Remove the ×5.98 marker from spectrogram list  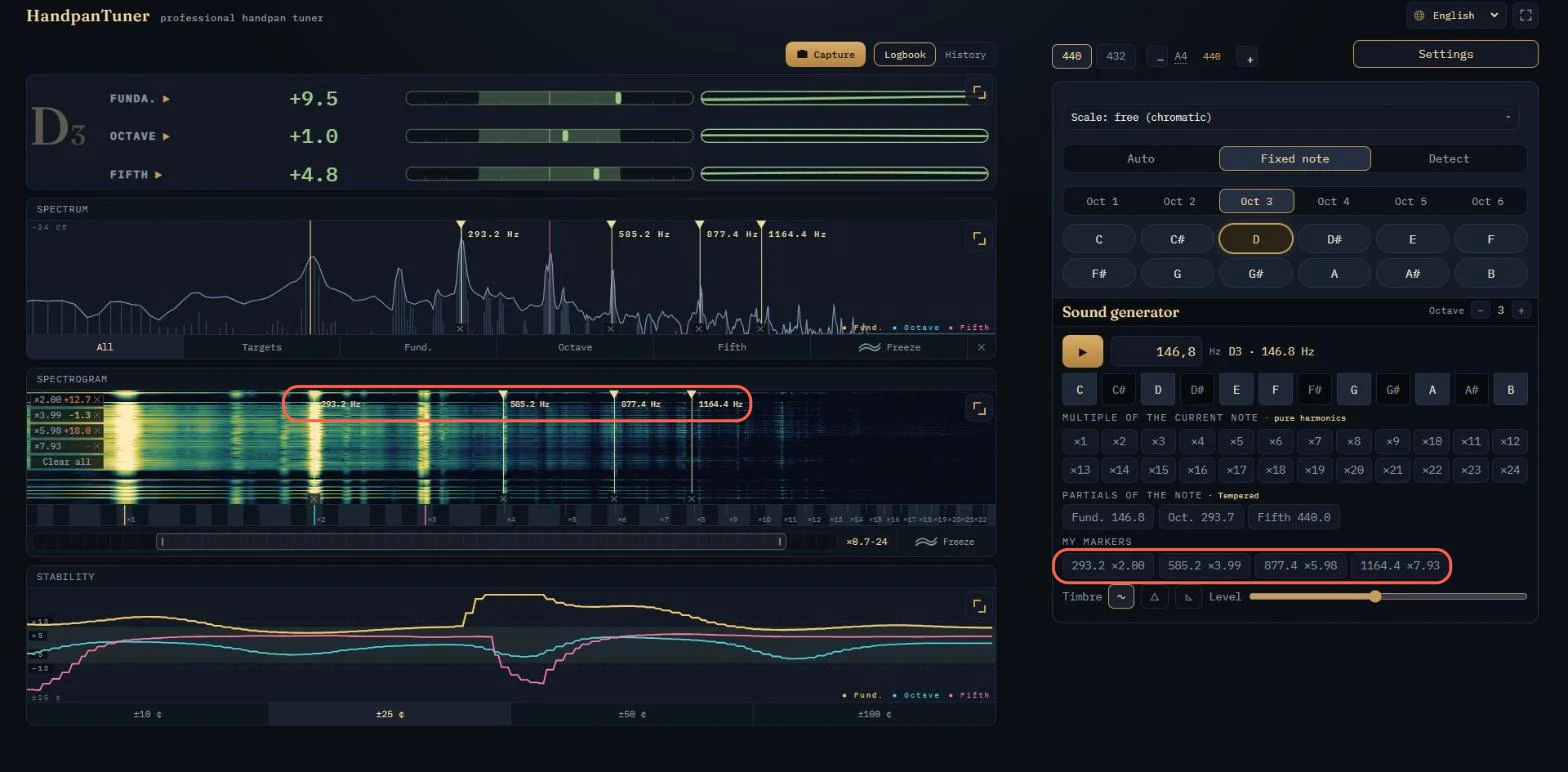coord(97,430)
